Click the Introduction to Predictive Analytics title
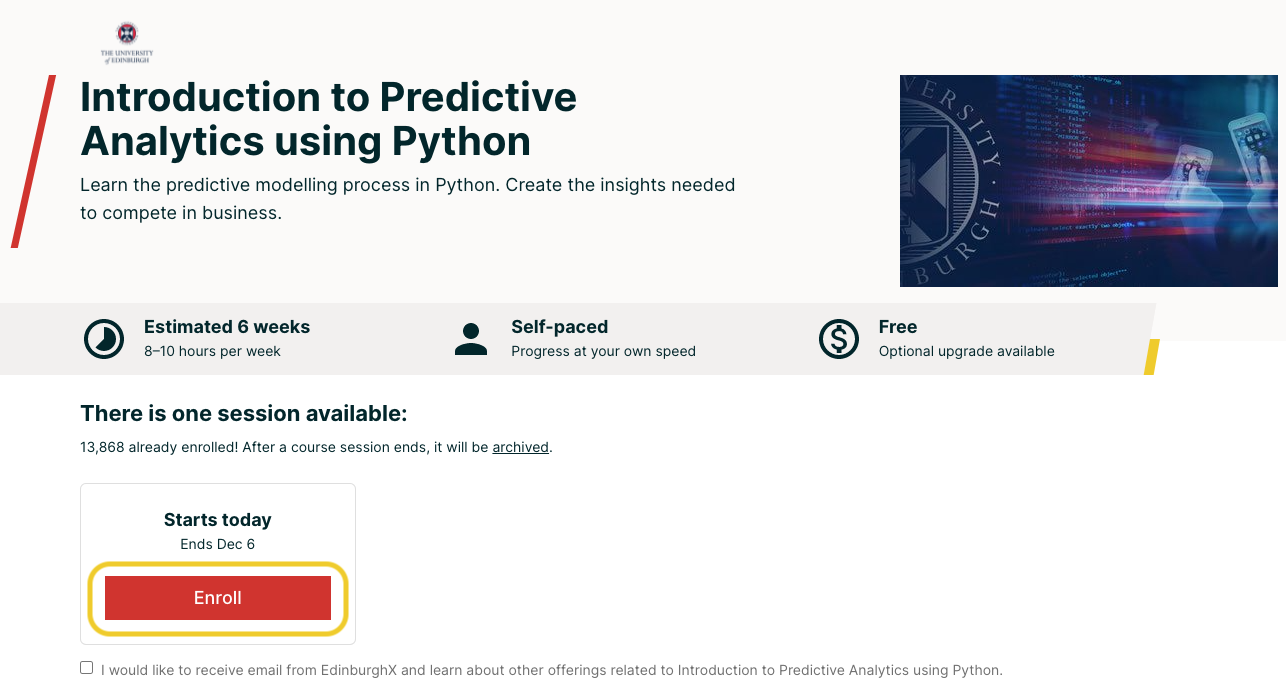This screenshot has width=1286, height=700. point(328,119)
